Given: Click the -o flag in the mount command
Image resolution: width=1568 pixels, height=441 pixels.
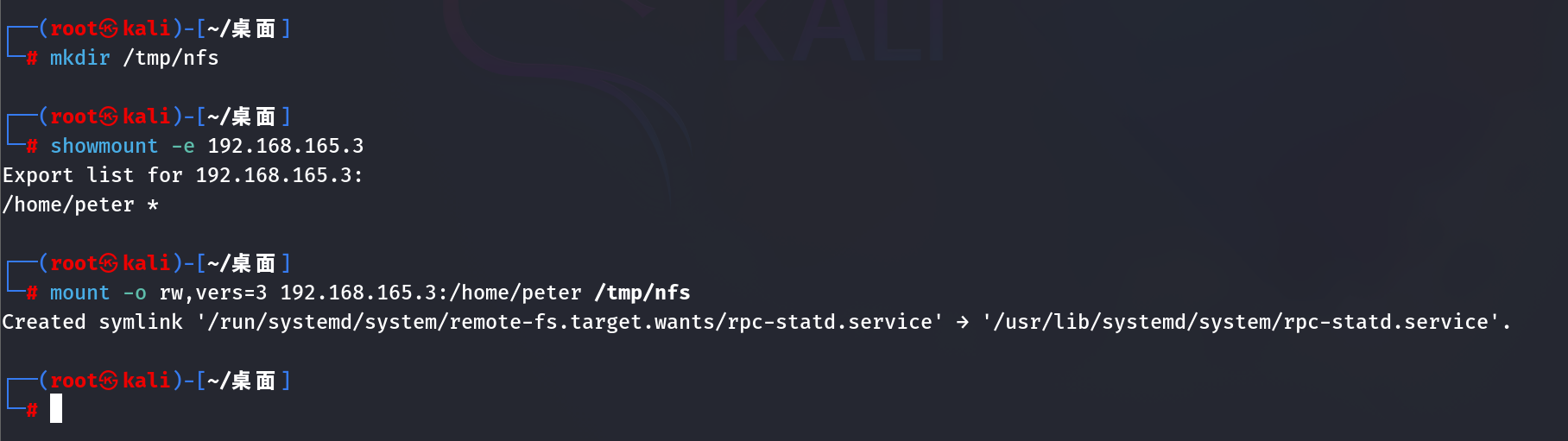Looking at the screenshot, I should pyautogui.click(x=135, y=293).
